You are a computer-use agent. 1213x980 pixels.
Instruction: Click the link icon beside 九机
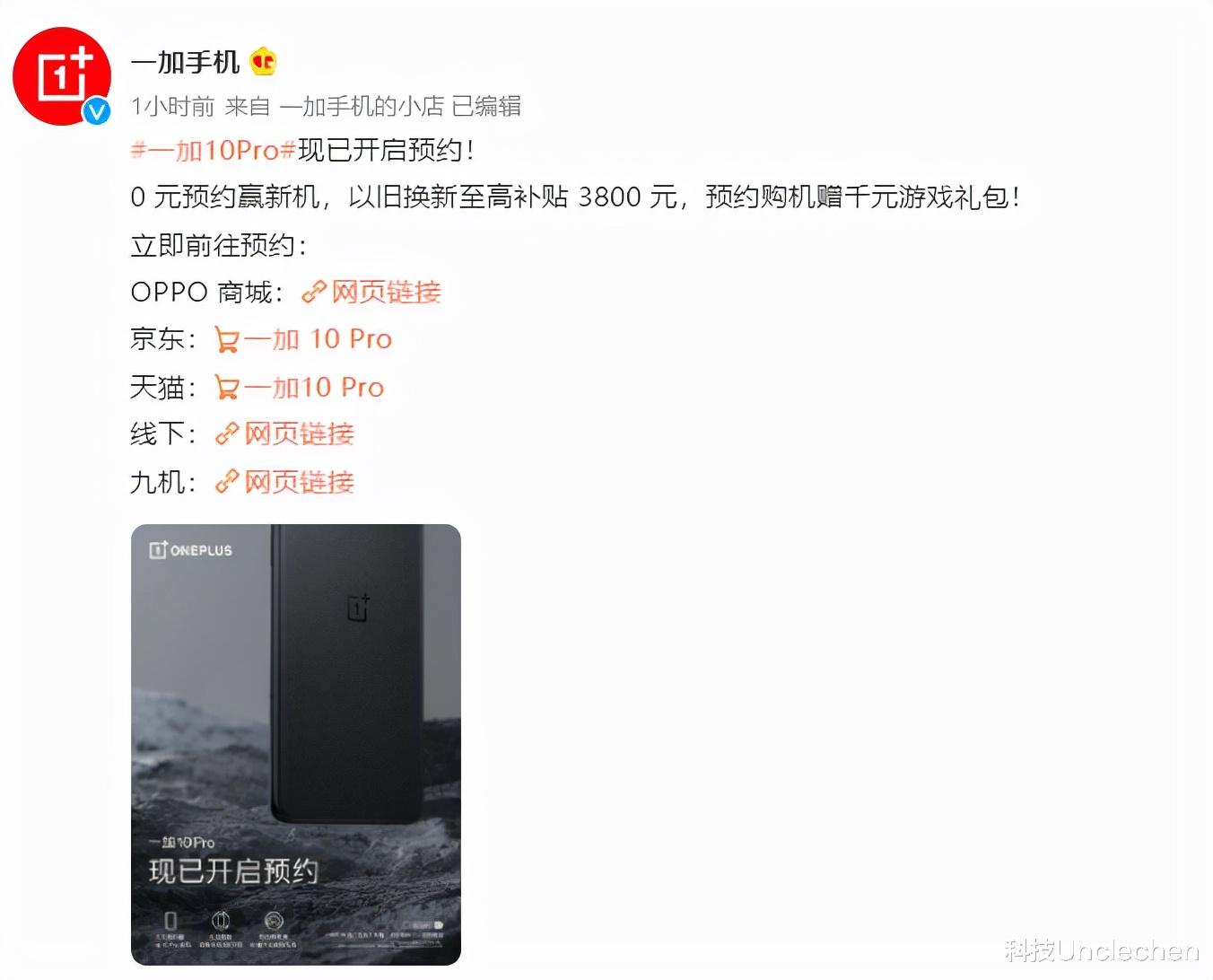point(227,482)
